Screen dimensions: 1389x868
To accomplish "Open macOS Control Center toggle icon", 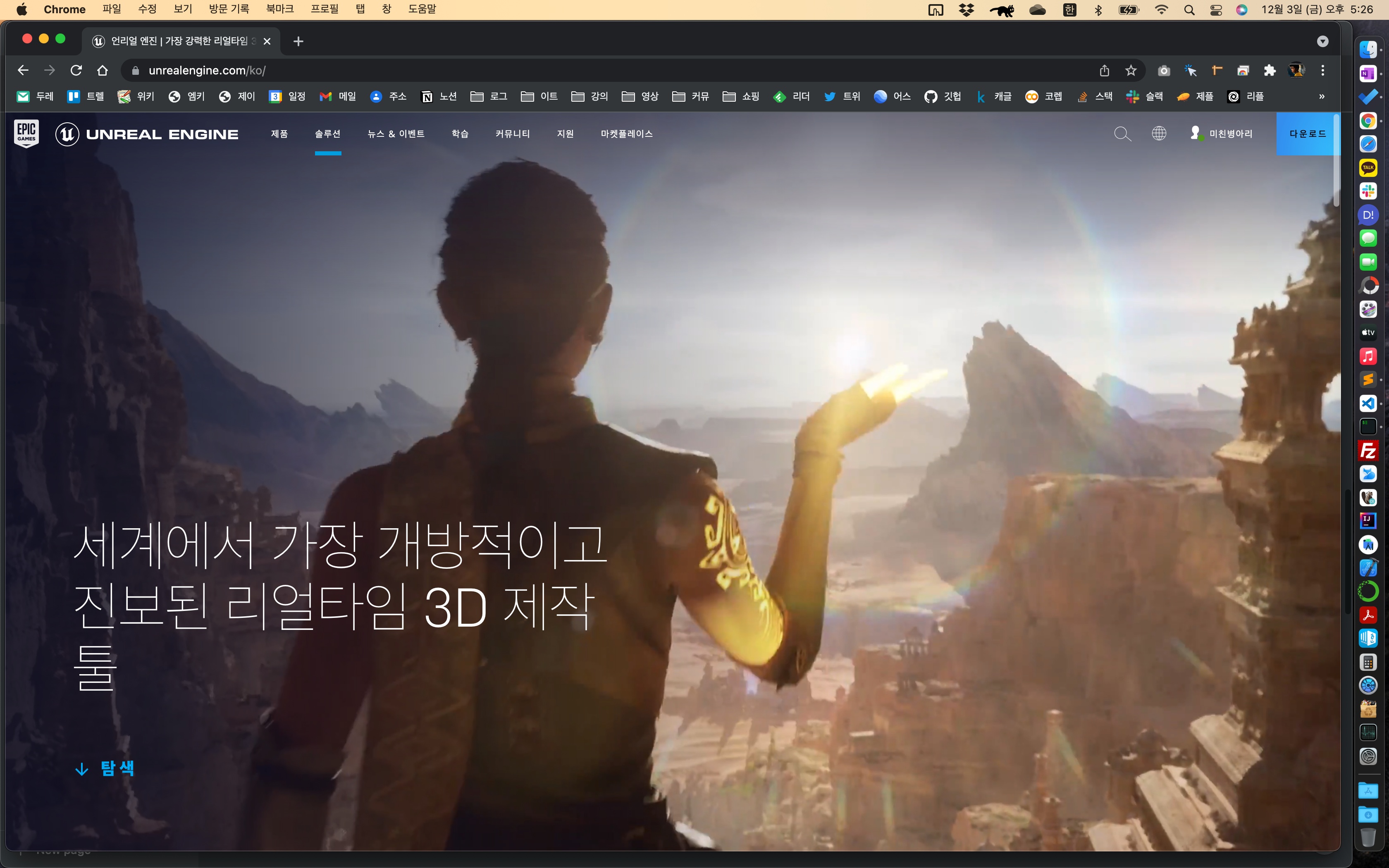I will pyautogui.click(x=1216, y=10).
